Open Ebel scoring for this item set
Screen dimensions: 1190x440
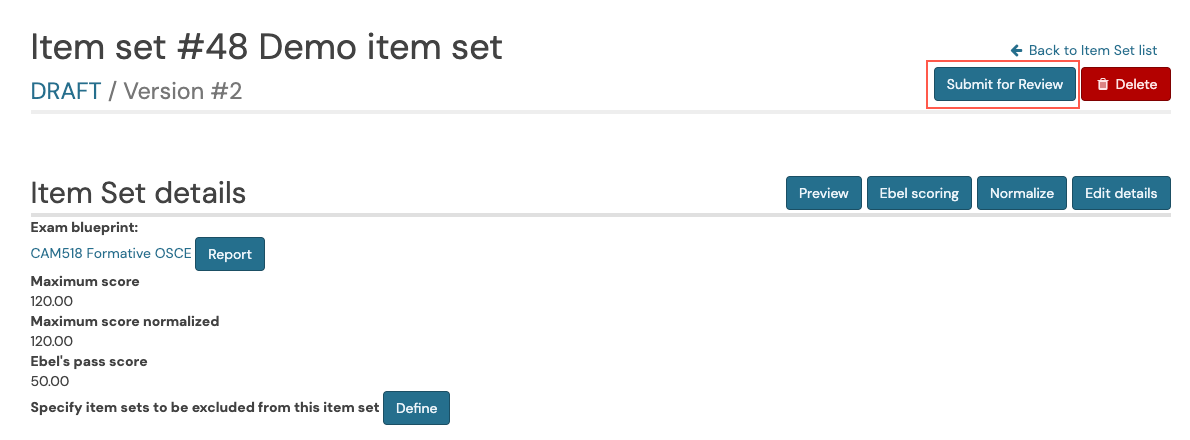pos(919,193)
